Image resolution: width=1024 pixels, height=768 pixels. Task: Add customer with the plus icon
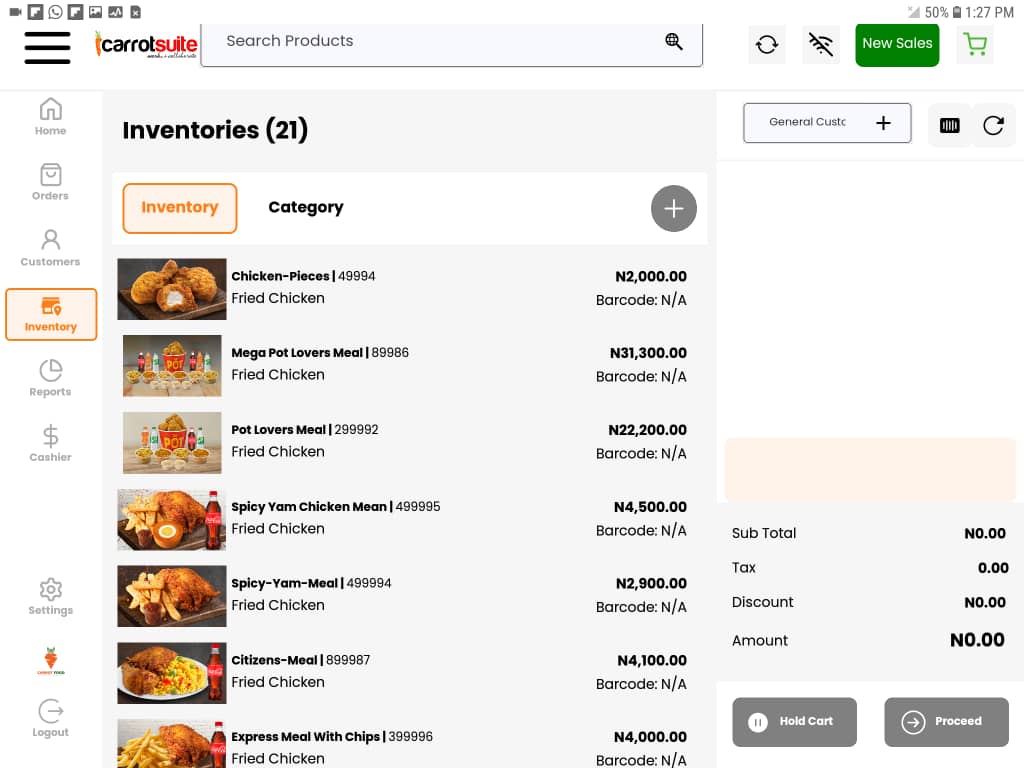click(x=883, y=123)
